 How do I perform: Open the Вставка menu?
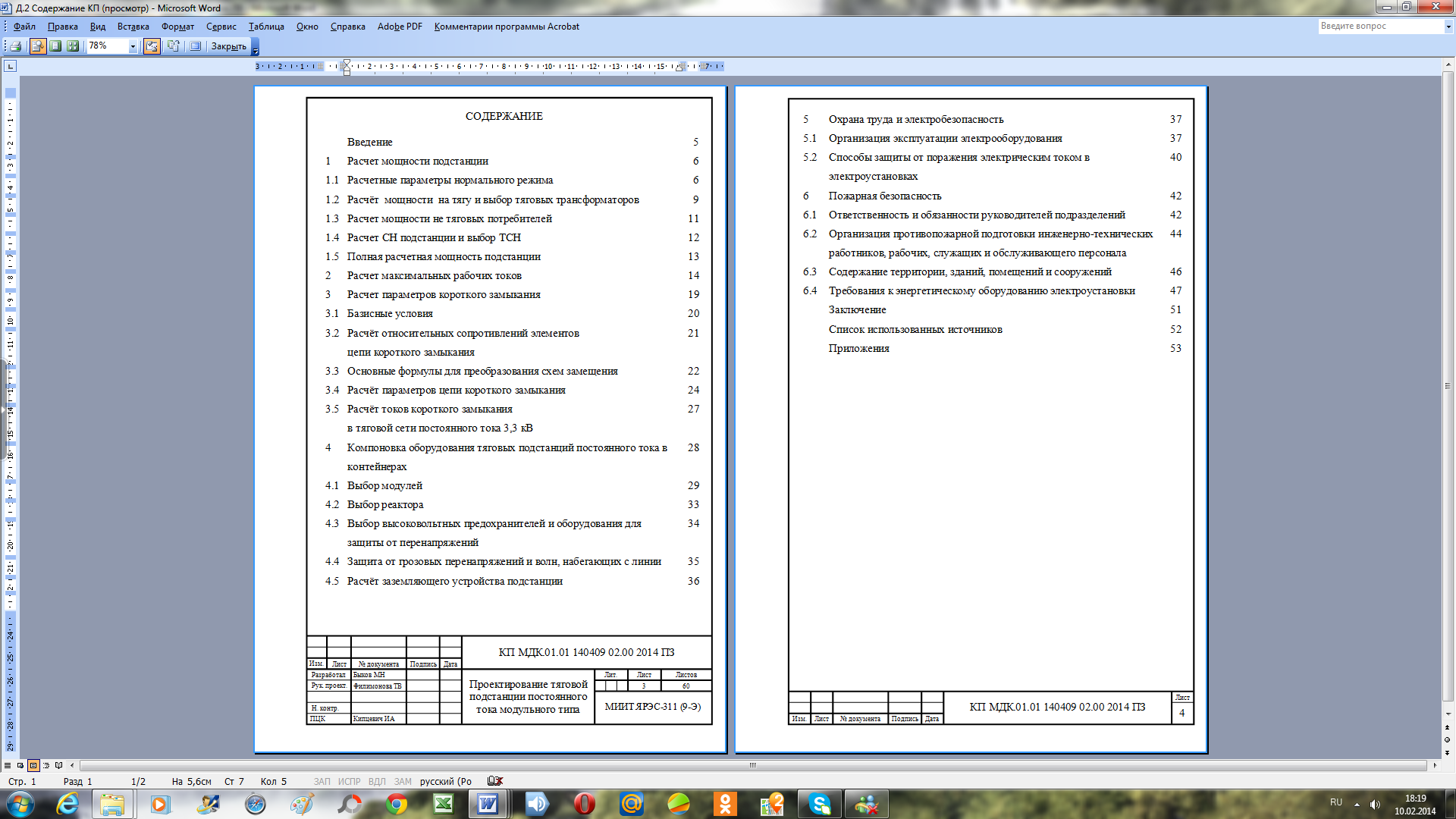point(133,27)
